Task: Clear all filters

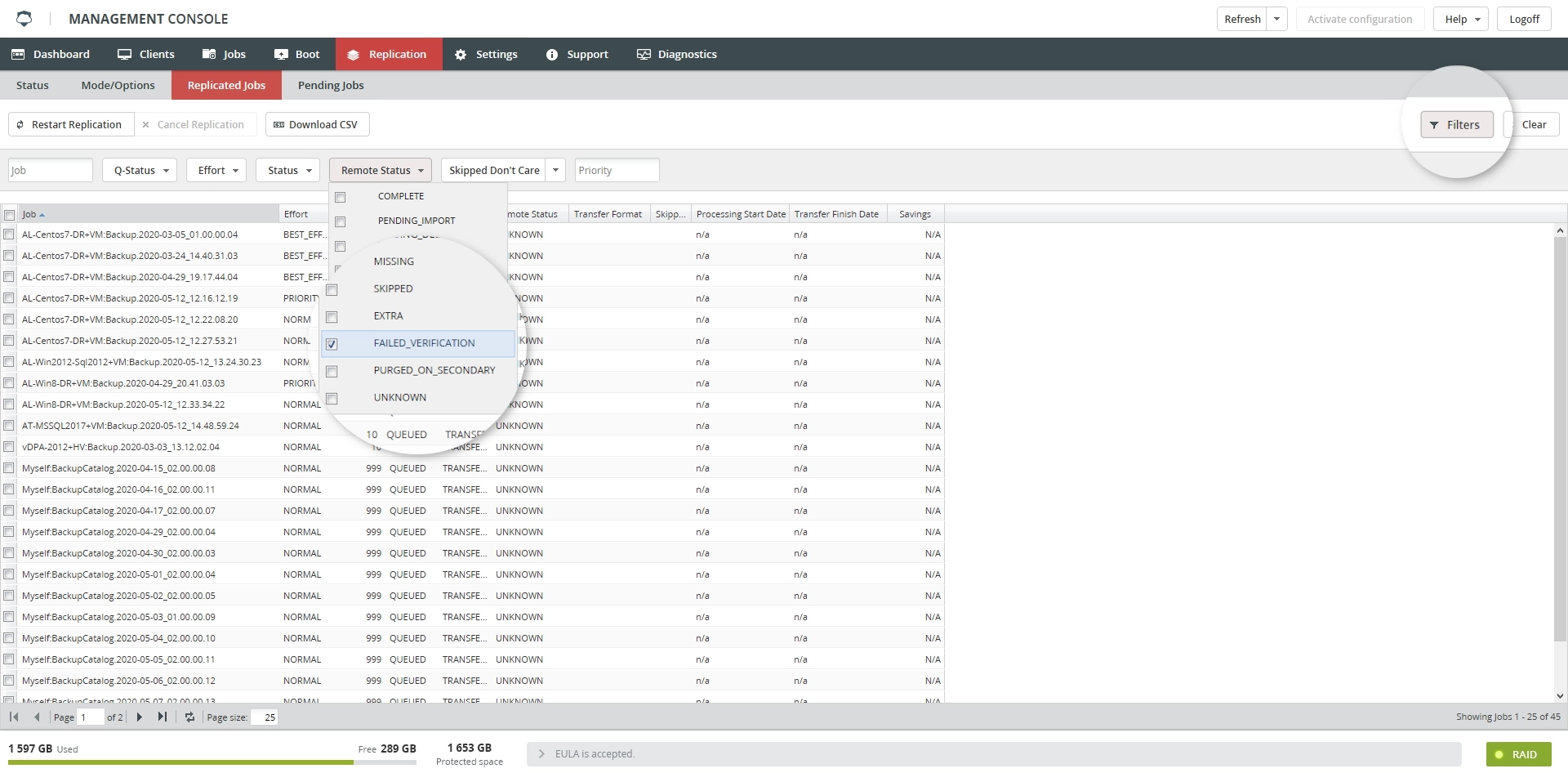Action: coord(1534,124)
